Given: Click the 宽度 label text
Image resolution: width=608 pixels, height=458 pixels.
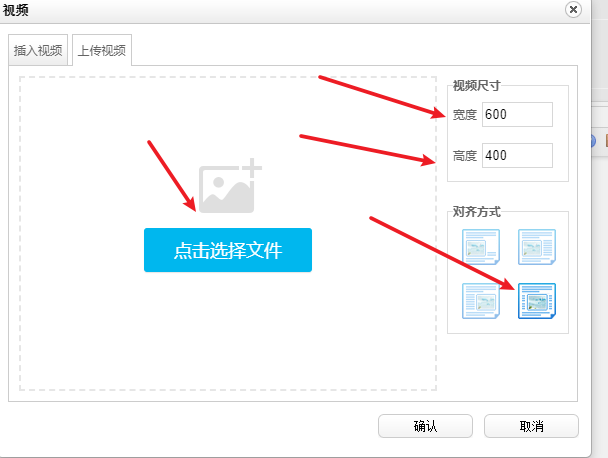Looking at the screenshot, I should click(465, 115).
